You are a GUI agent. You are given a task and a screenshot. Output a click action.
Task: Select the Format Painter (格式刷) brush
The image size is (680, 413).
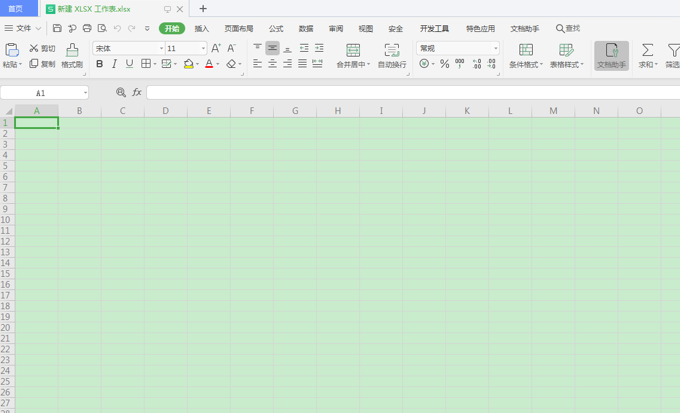point(72,50)
